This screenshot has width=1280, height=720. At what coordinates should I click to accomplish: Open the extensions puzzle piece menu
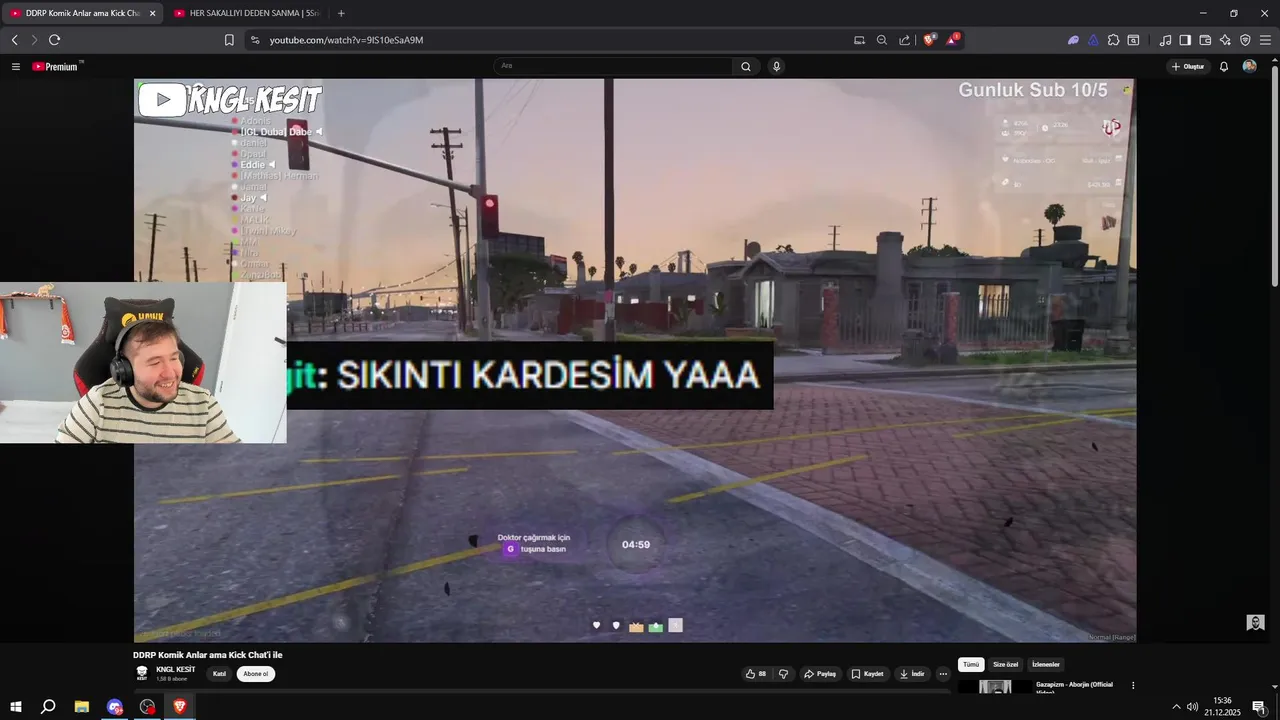pyautogui.click(x=1113, y=40)
